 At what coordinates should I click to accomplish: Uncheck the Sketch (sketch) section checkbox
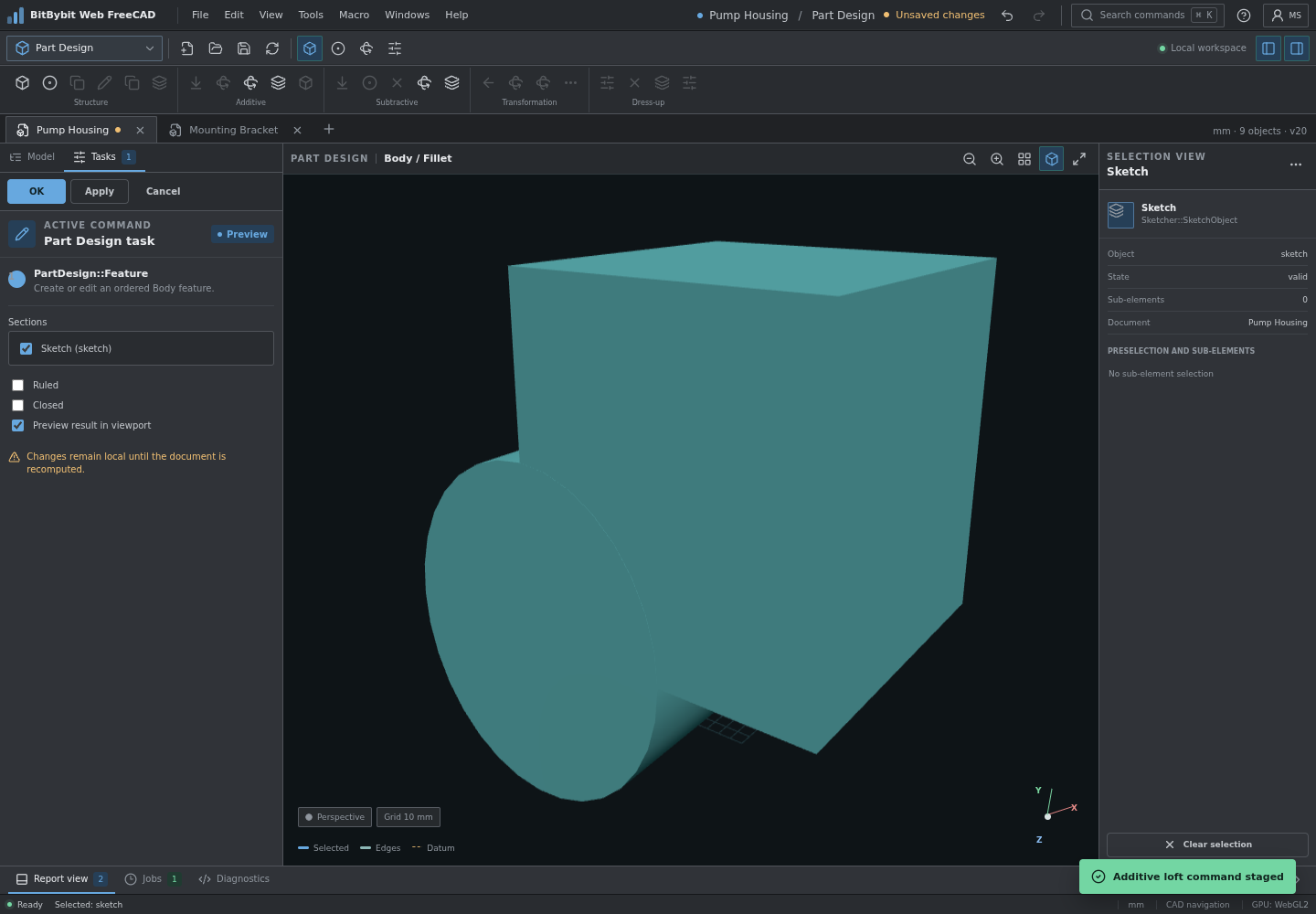point(27,348)
